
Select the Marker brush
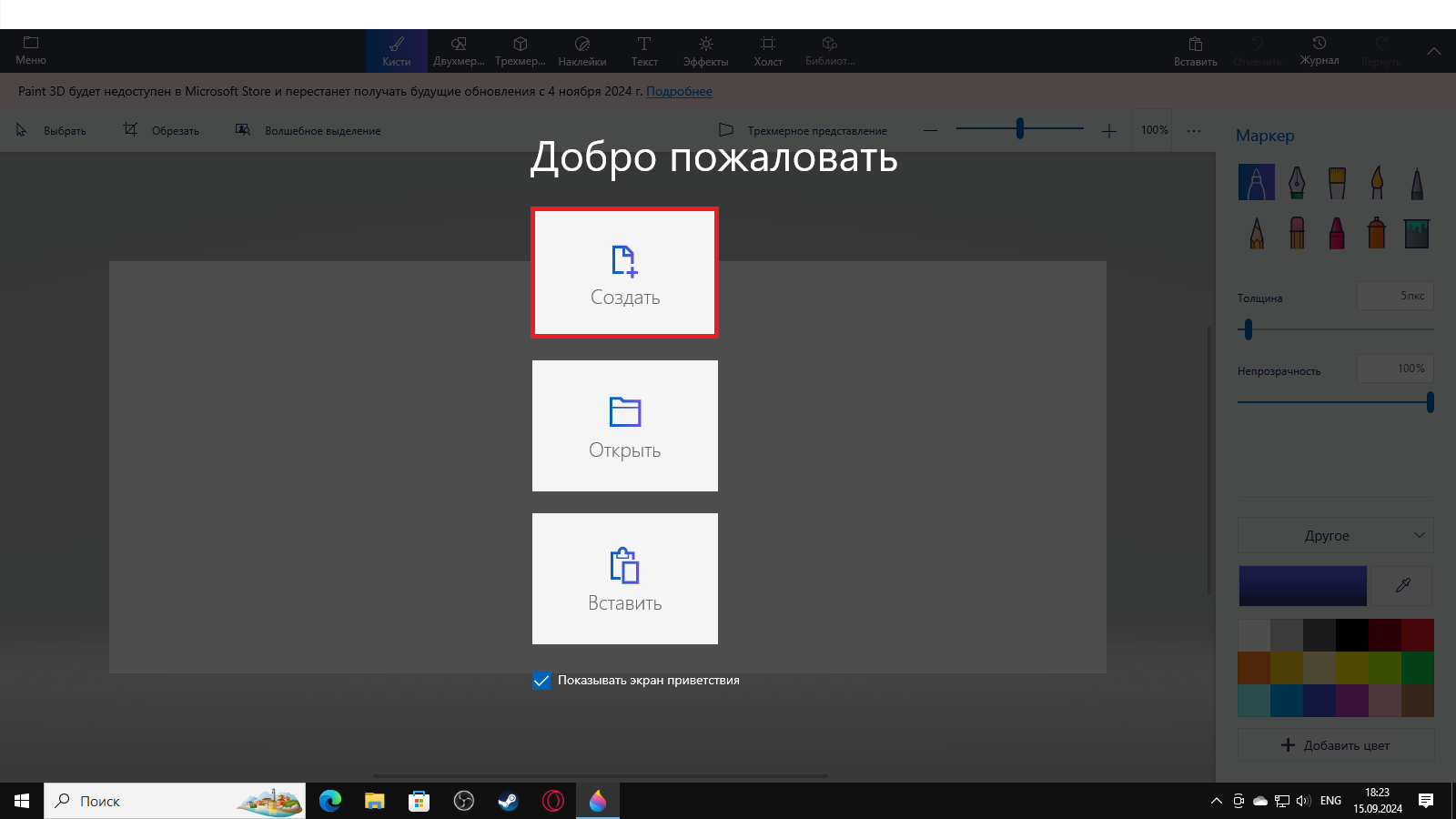(1257, 182)
